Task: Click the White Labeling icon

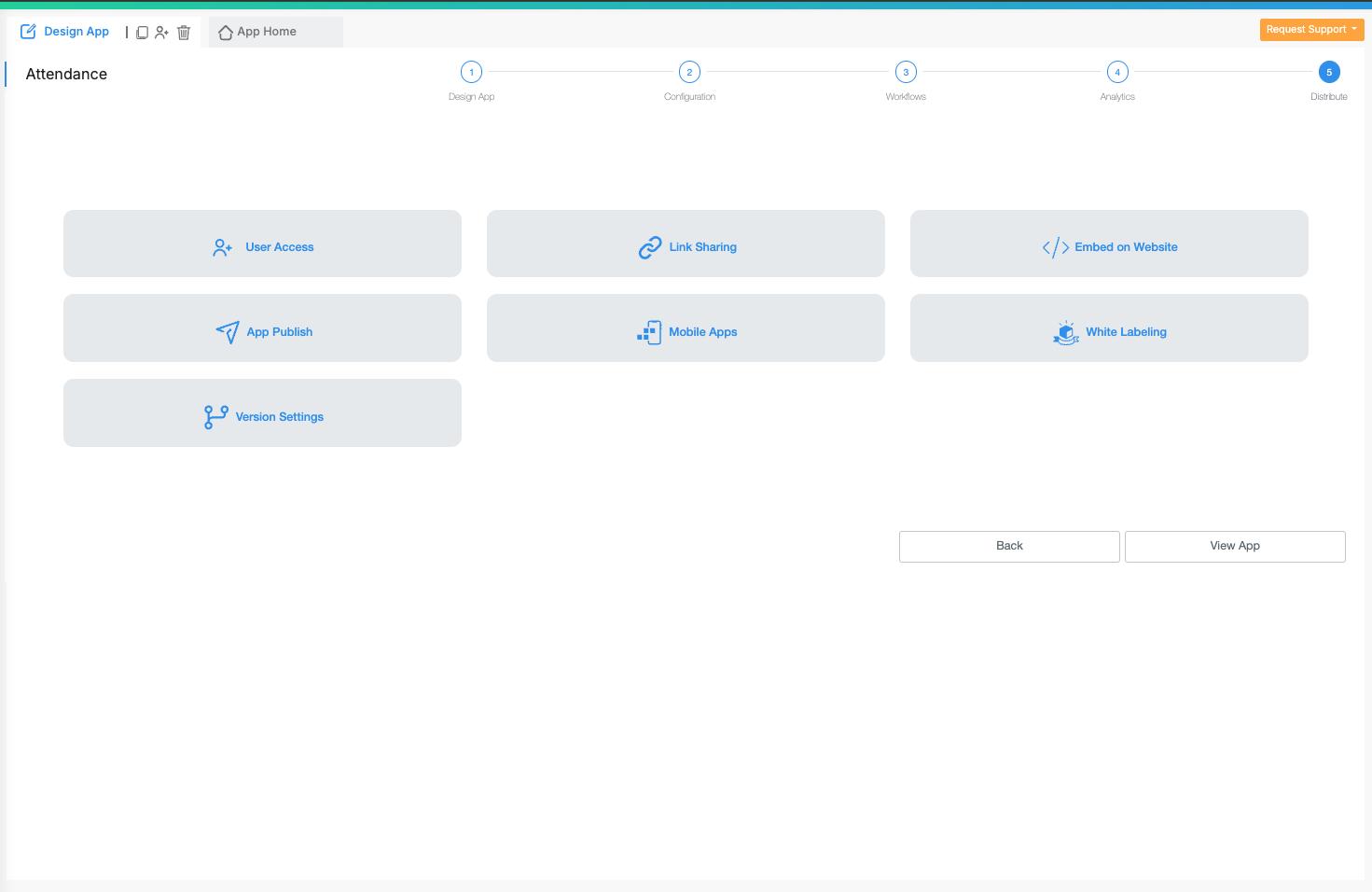Action: click(1065, 332)
